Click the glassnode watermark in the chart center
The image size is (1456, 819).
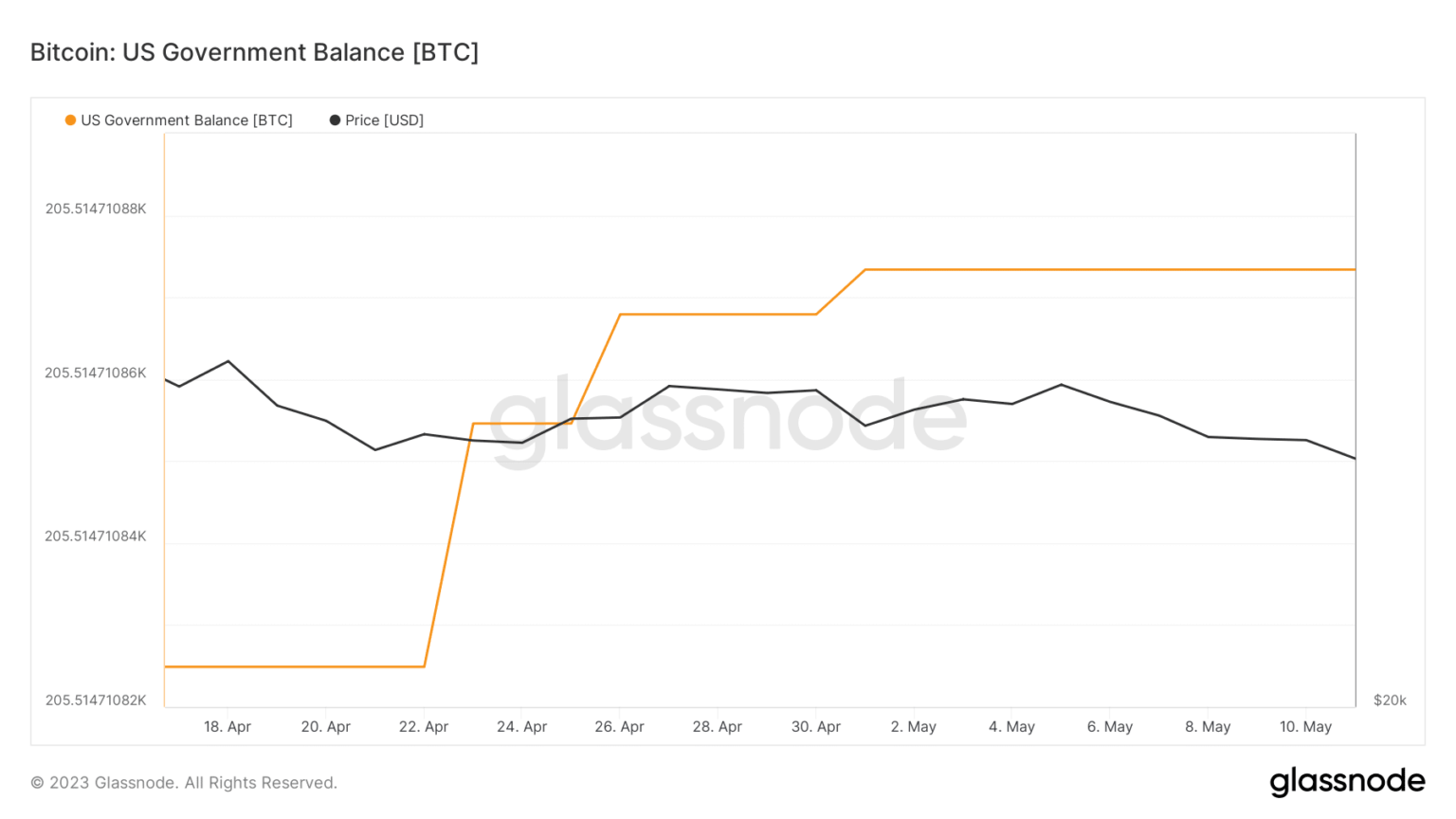728,418
